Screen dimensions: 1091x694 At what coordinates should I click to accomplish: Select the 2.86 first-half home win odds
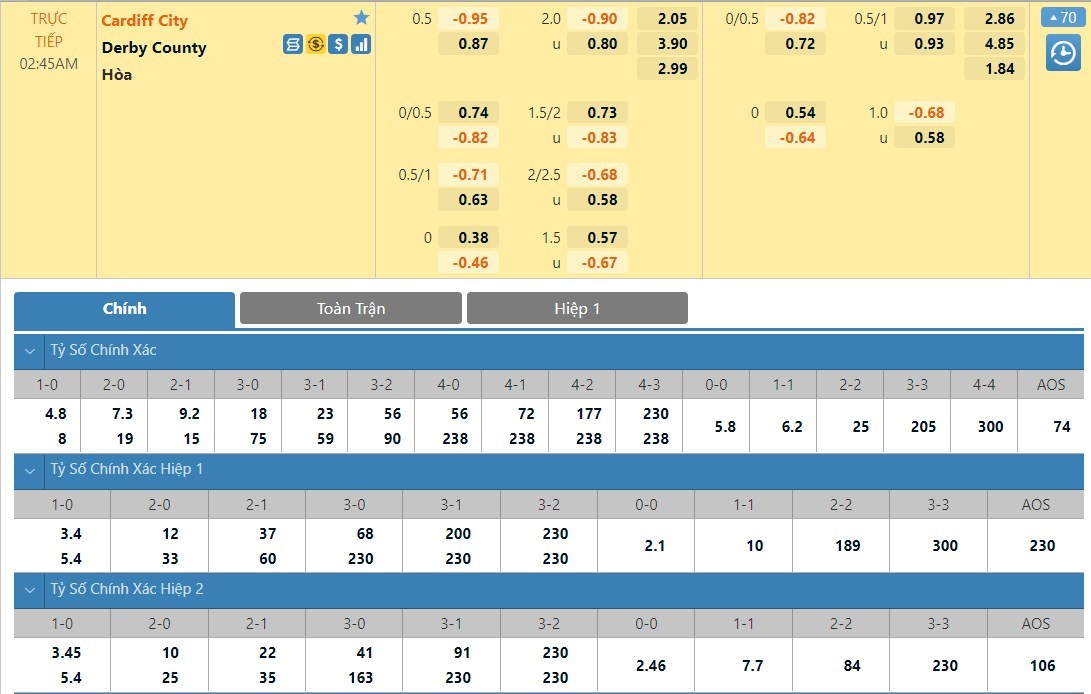(x=995, y=19)
